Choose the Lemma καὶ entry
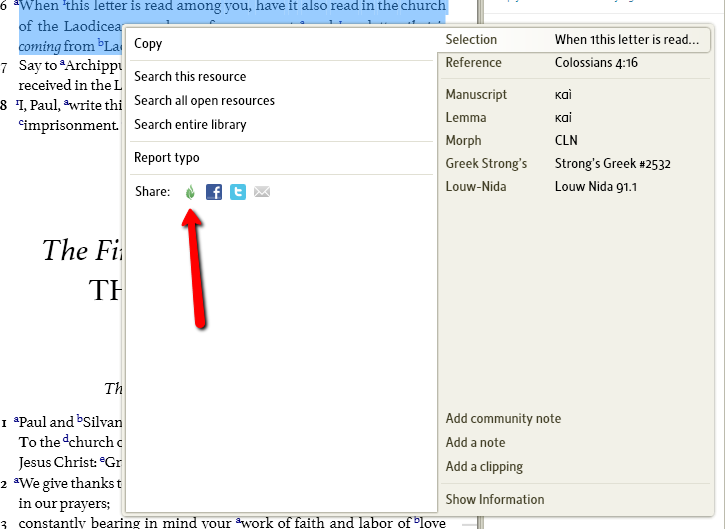 pyautogui.click(x=576, y=118)
